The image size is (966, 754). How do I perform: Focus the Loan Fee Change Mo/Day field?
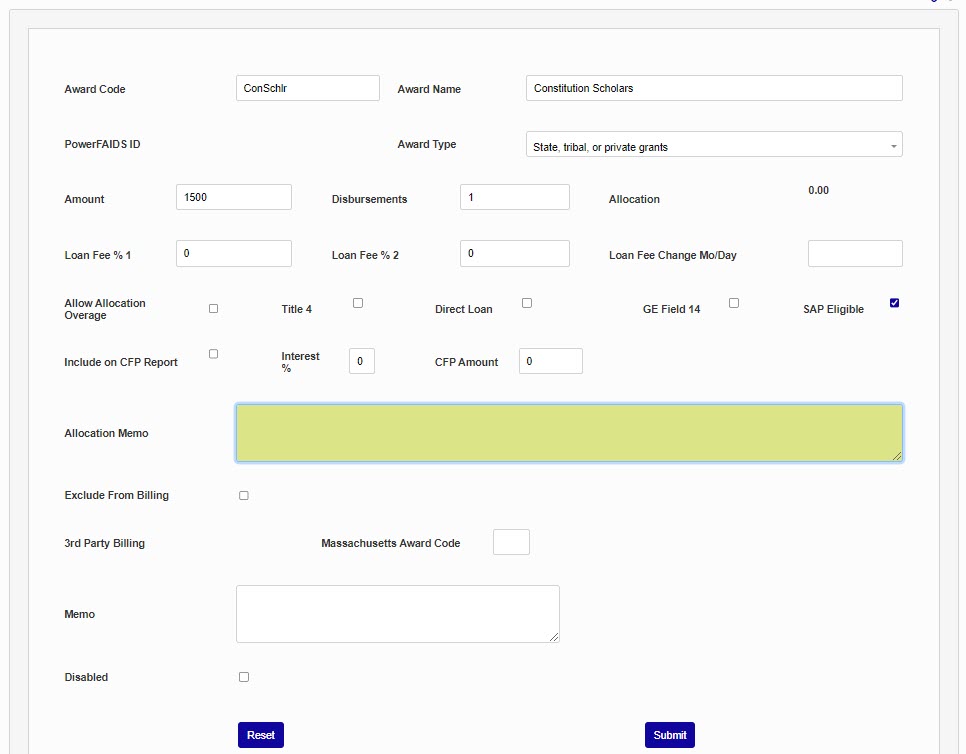854,254
